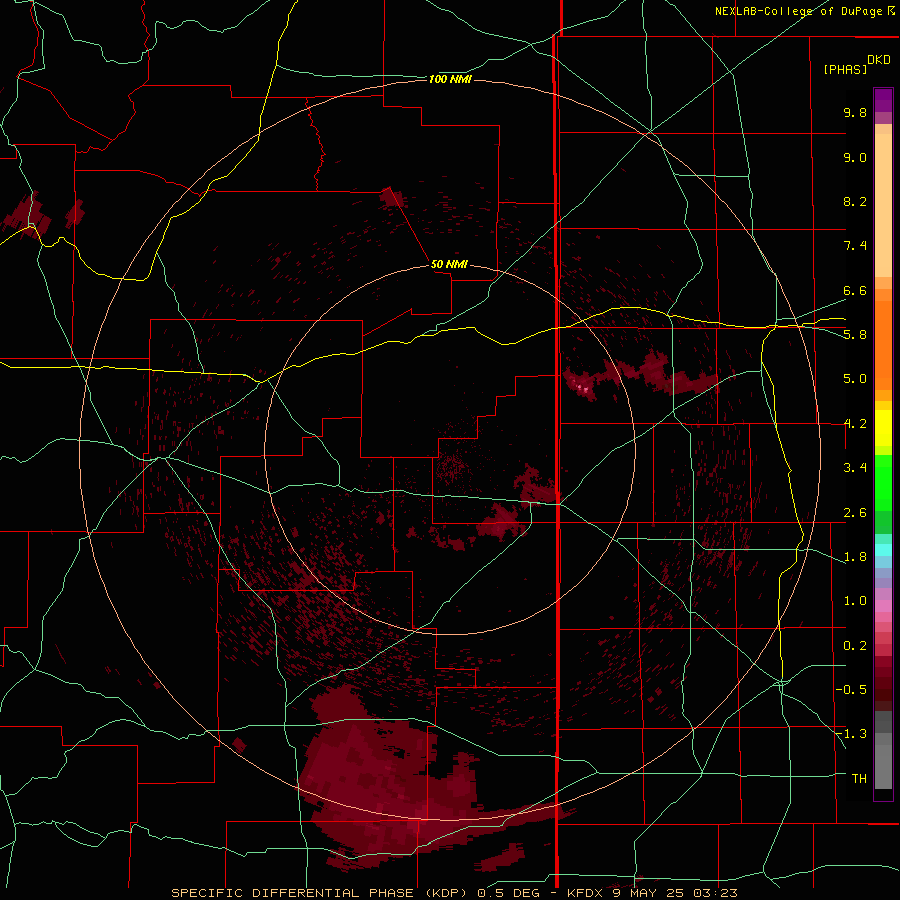This screenshot has width=900, height=900.
Task: Click the 5.8 legend value
Action: click(x=855, y=334)
